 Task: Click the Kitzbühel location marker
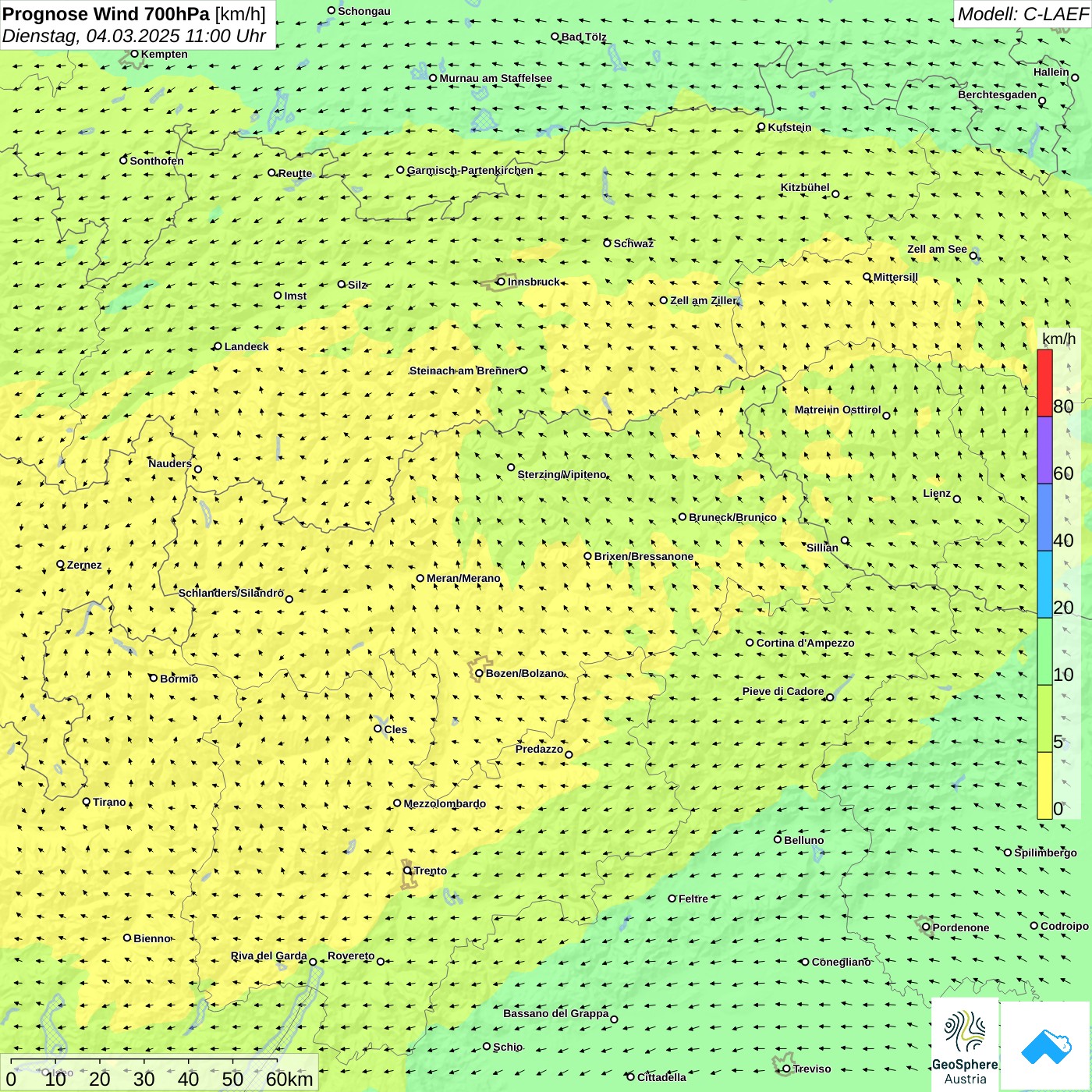click(835, 194)
